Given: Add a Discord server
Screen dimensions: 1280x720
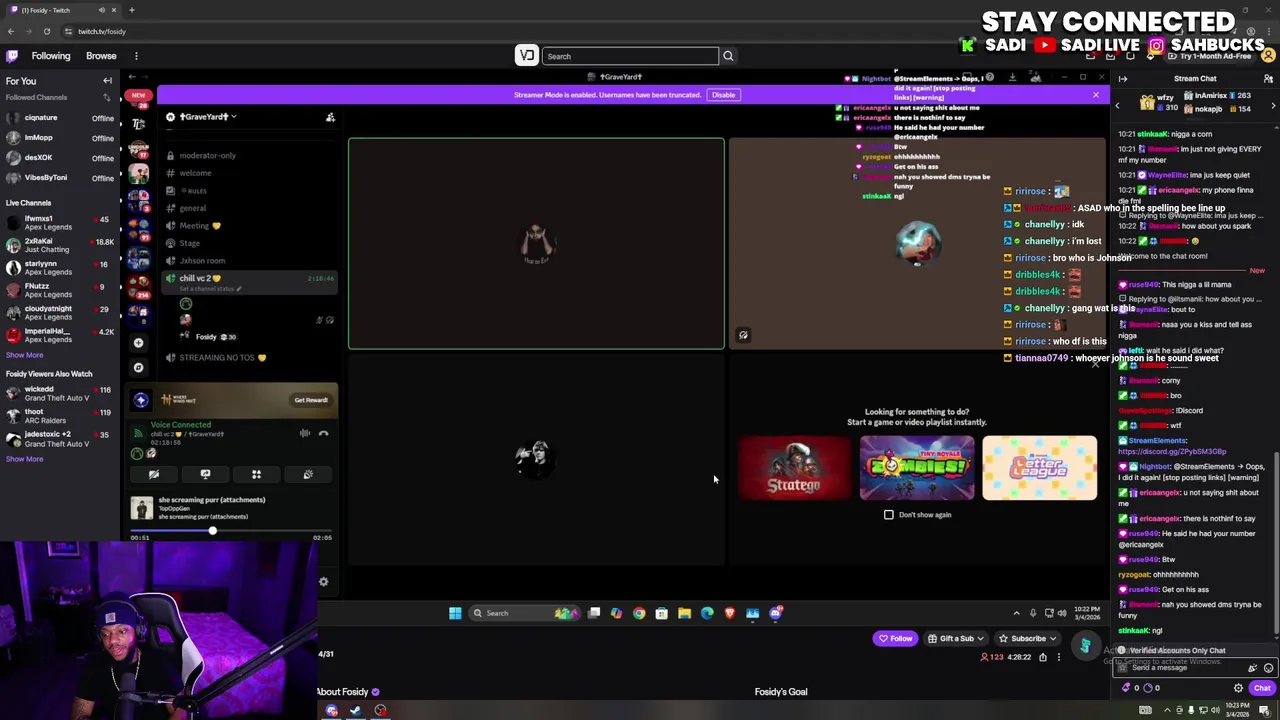Looking at the screenshot, I should (x=139, y=343).
